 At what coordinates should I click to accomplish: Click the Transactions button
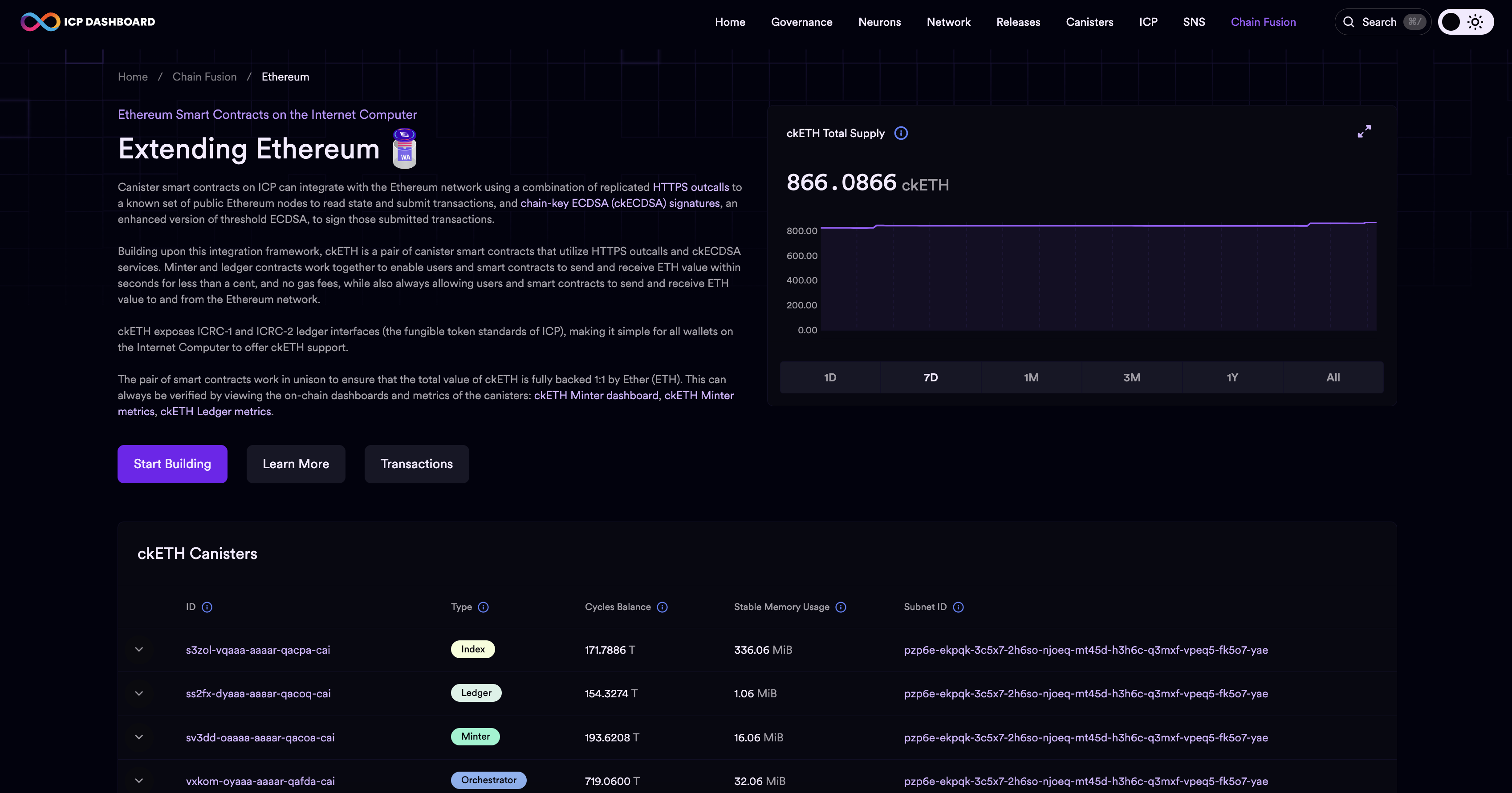point(417,464)
